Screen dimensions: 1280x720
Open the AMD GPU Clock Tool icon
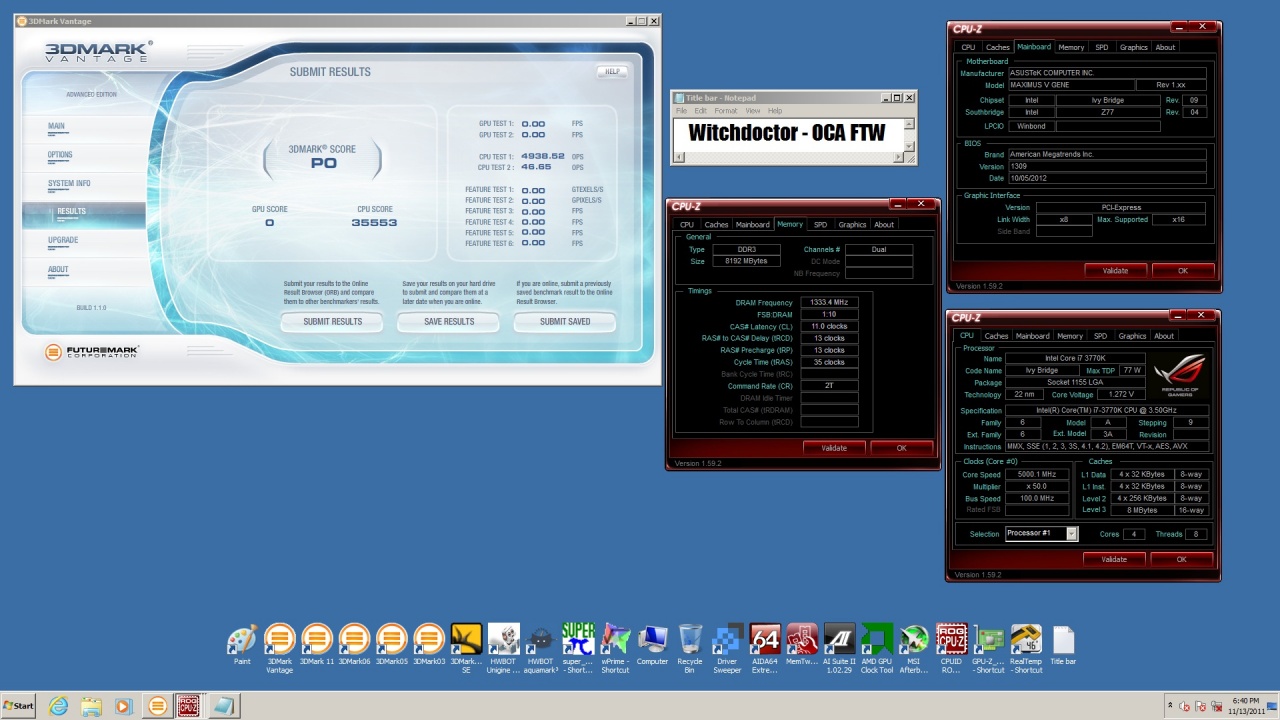(876, 641)
